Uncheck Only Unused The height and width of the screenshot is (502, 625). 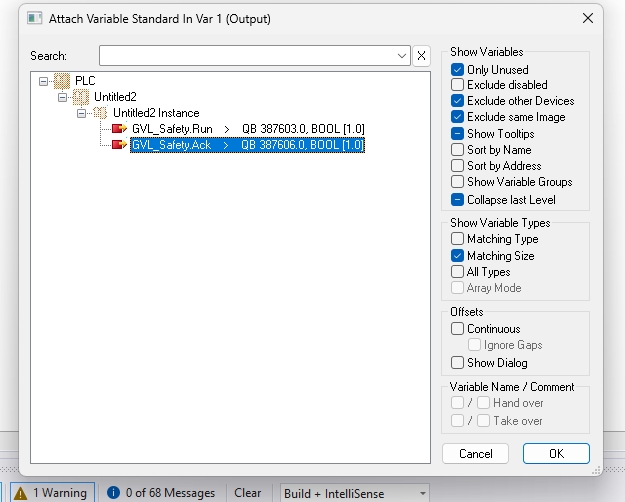pyautogui.click(x=457, y=70)
